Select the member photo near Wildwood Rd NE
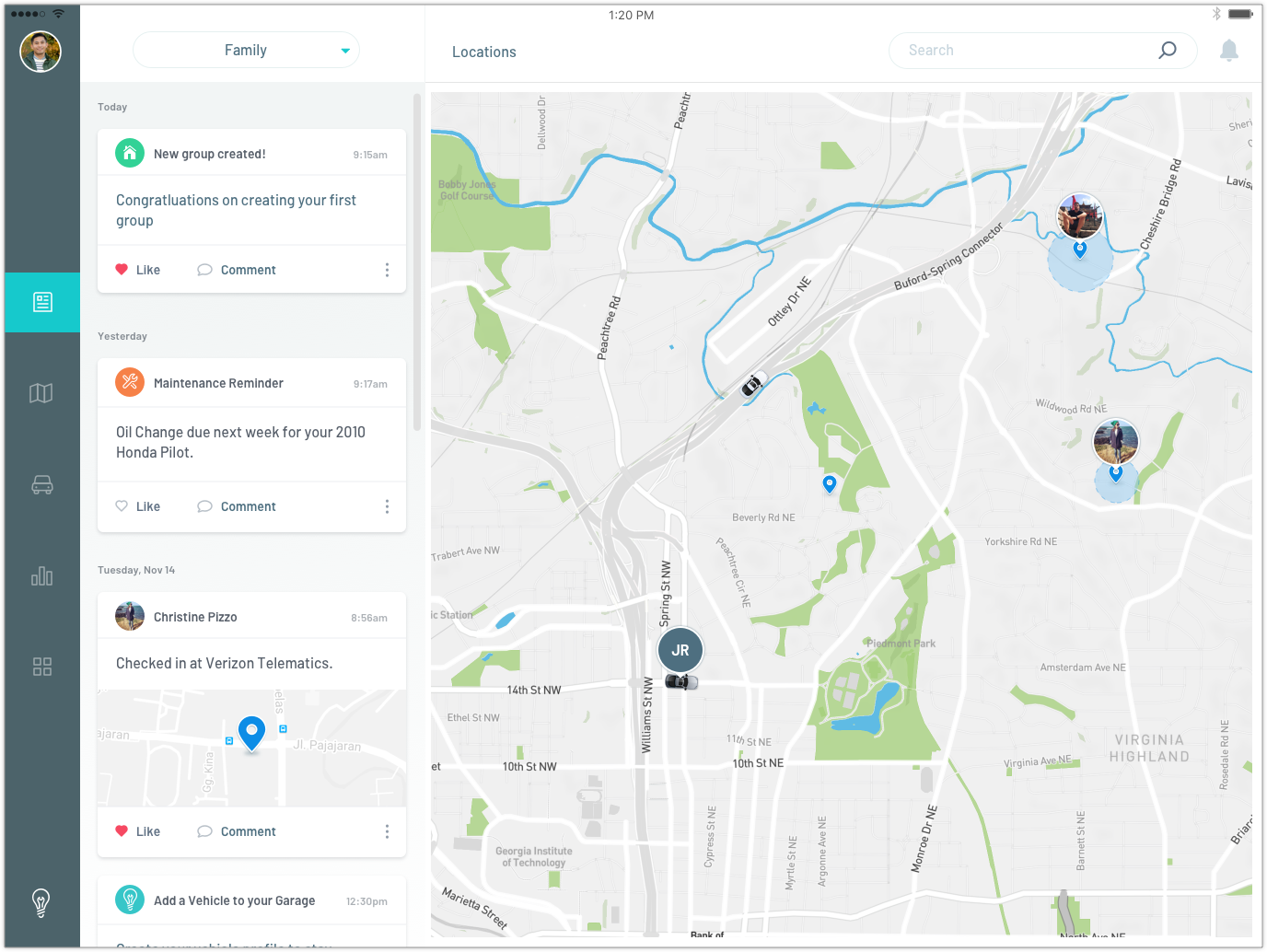1267x952 pixels. (1116, 442)
